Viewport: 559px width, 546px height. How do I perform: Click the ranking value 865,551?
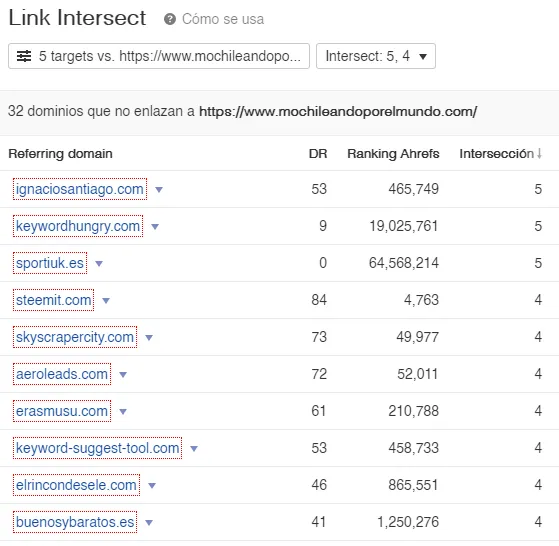[414, 485]
